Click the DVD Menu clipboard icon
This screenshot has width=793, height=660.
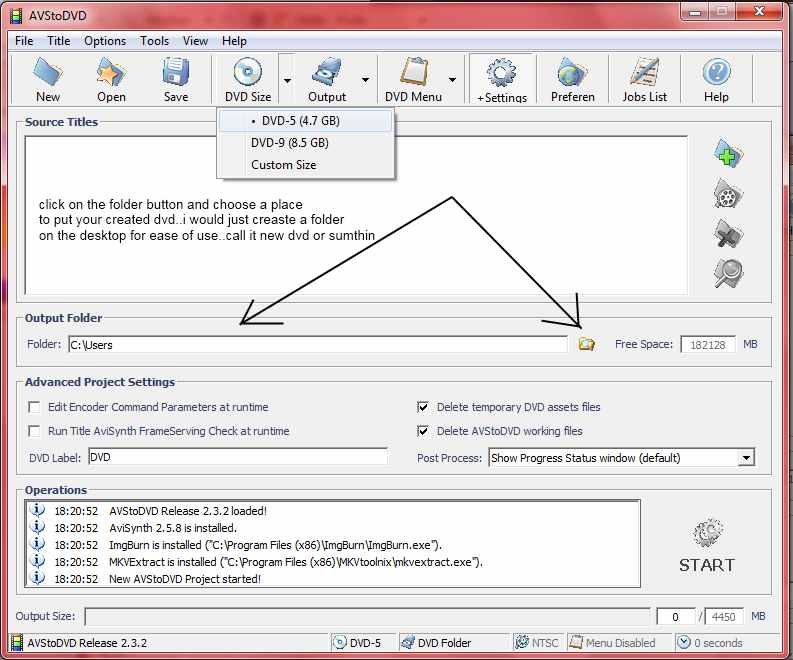tap(414, 72)
